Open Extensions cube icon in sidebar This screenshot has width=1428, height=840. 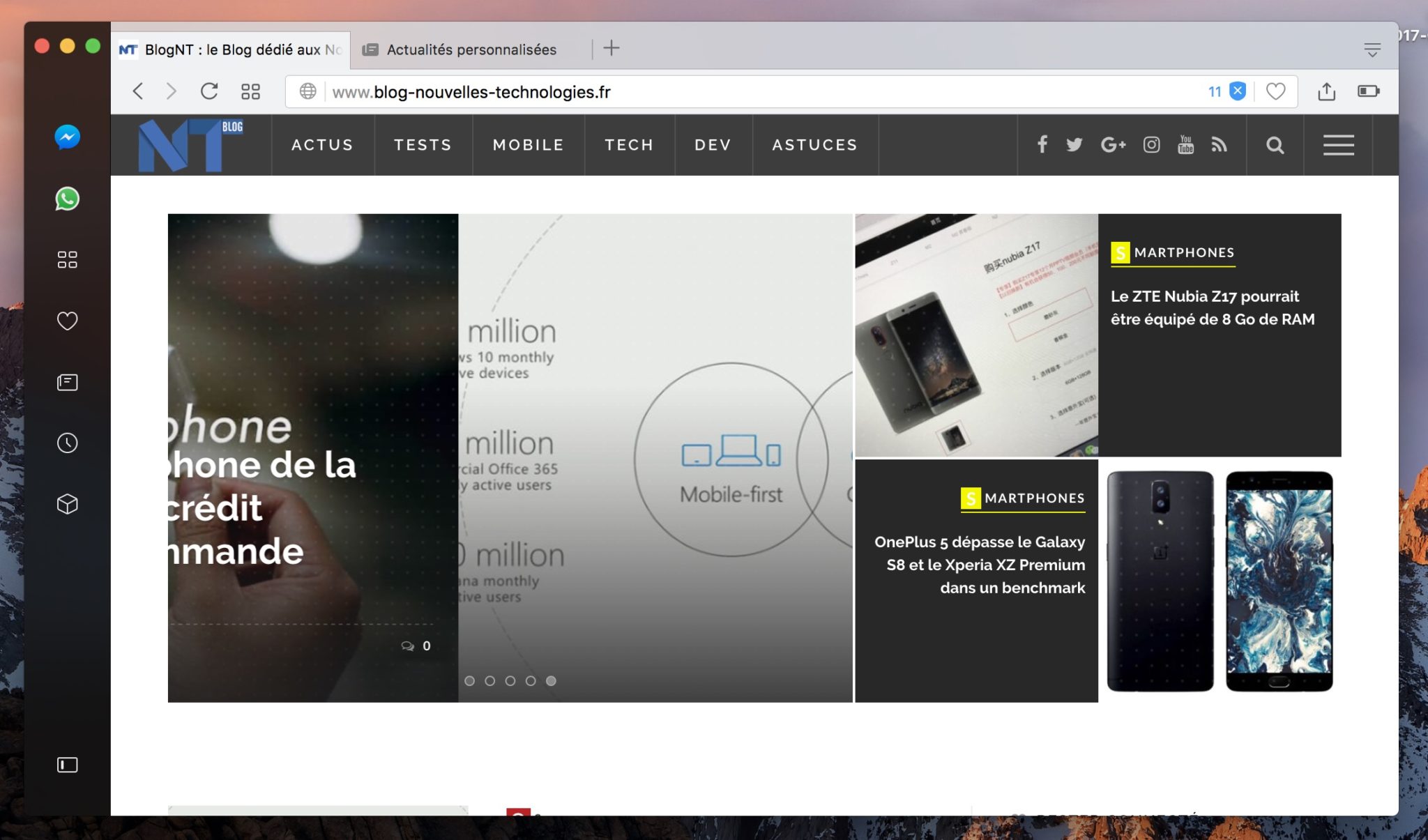click(67, 504)
